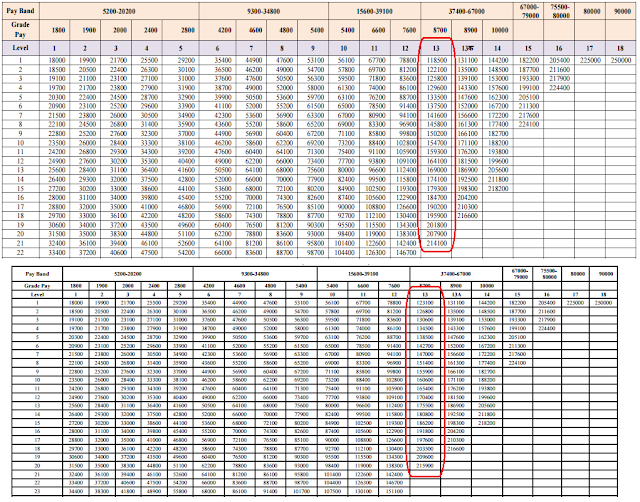Click the cell reading 209600
The width and height of the screenshot is (640, 502).
tap(425, 457)
